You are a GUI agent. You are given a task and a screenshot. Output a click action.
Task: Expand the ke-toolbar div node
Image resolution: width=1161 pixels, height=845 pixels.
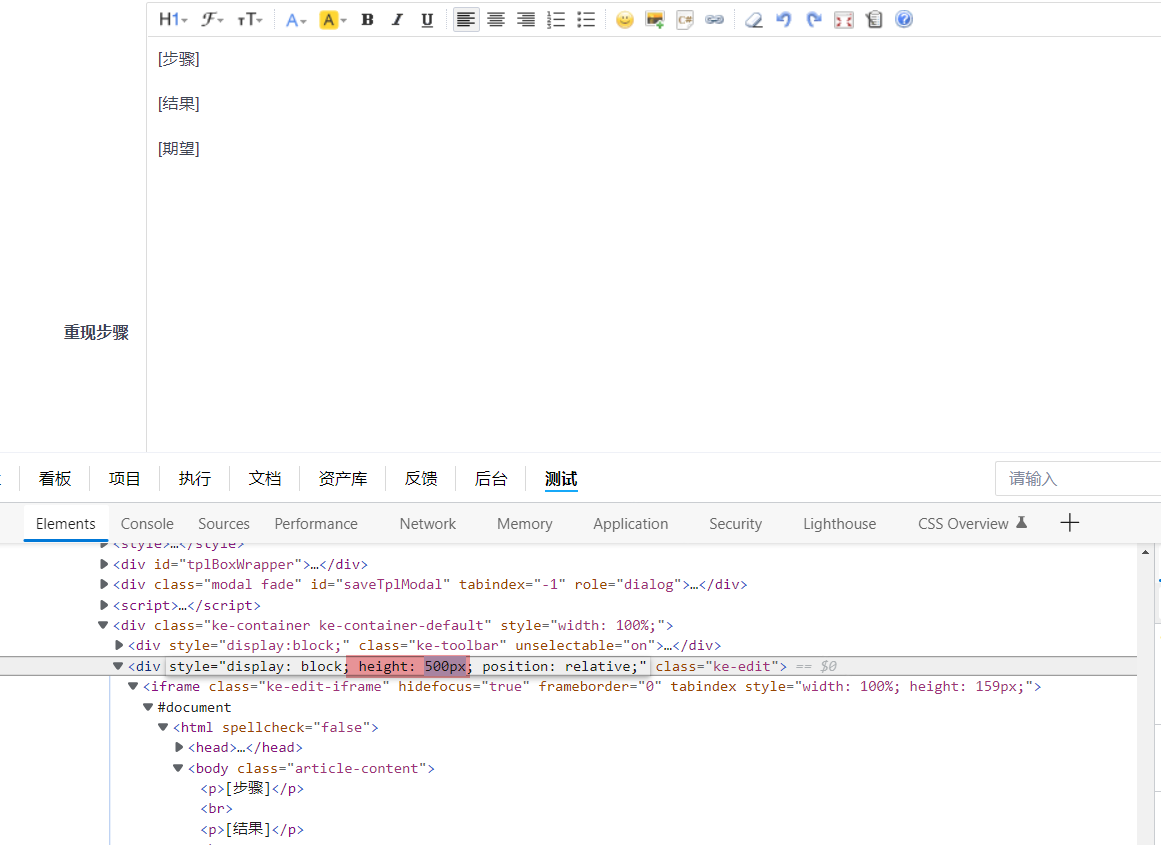pos(118,646)
